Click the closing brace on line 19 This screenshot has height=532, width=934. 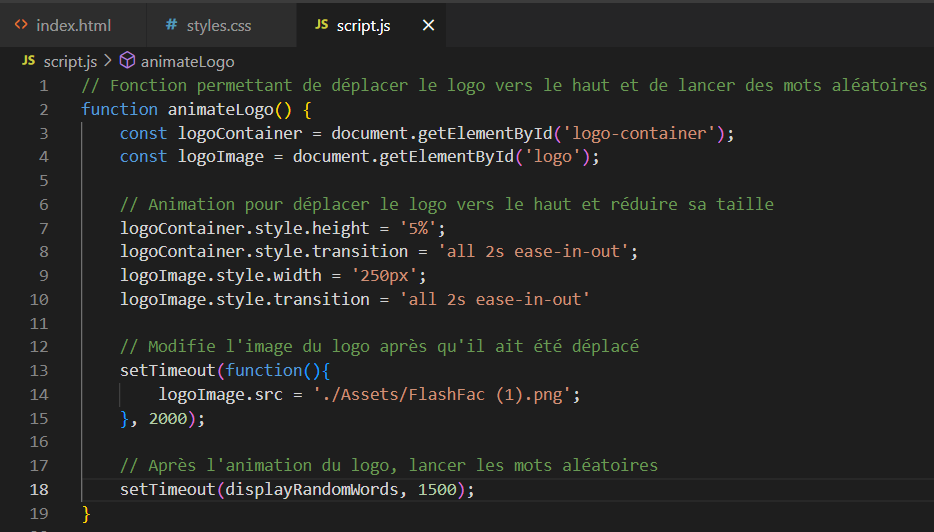[86, 514]
